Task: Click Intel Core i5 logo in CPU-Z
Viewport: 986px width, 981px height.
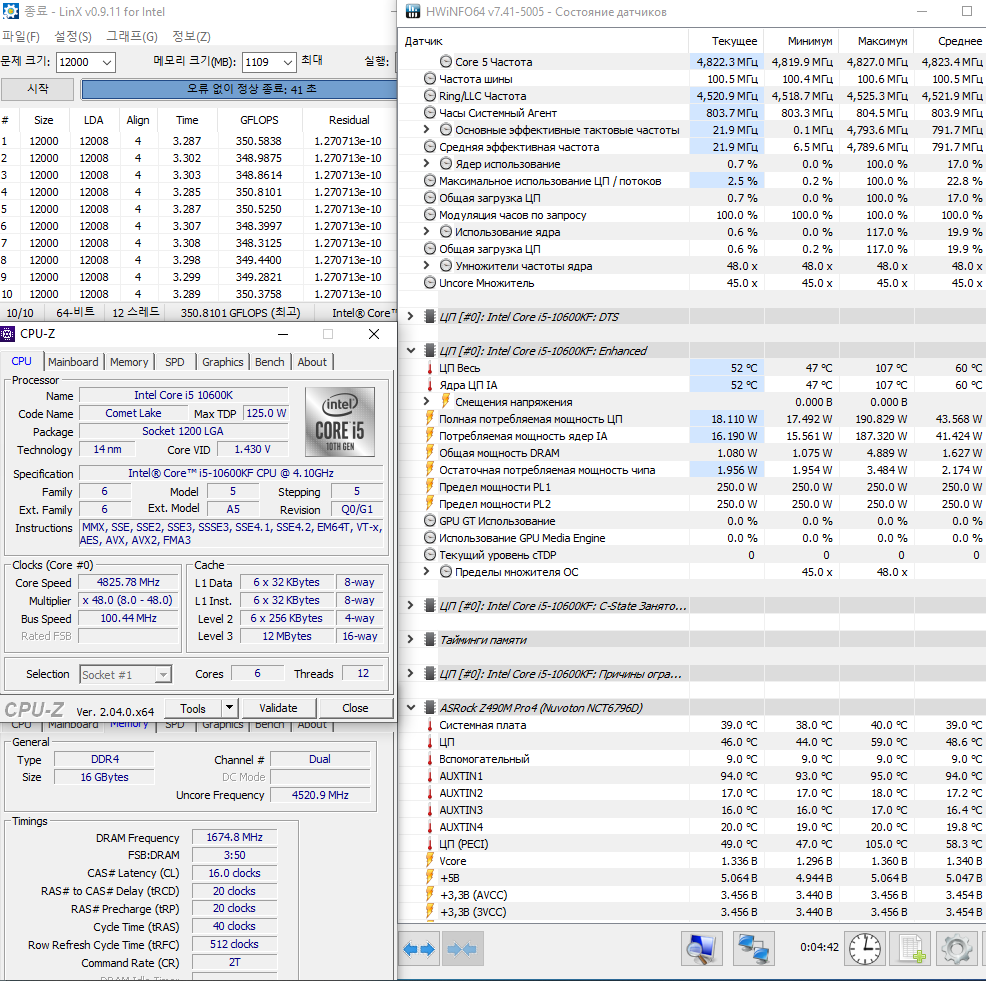Action: pyautogui.click(x=340, y=421)
